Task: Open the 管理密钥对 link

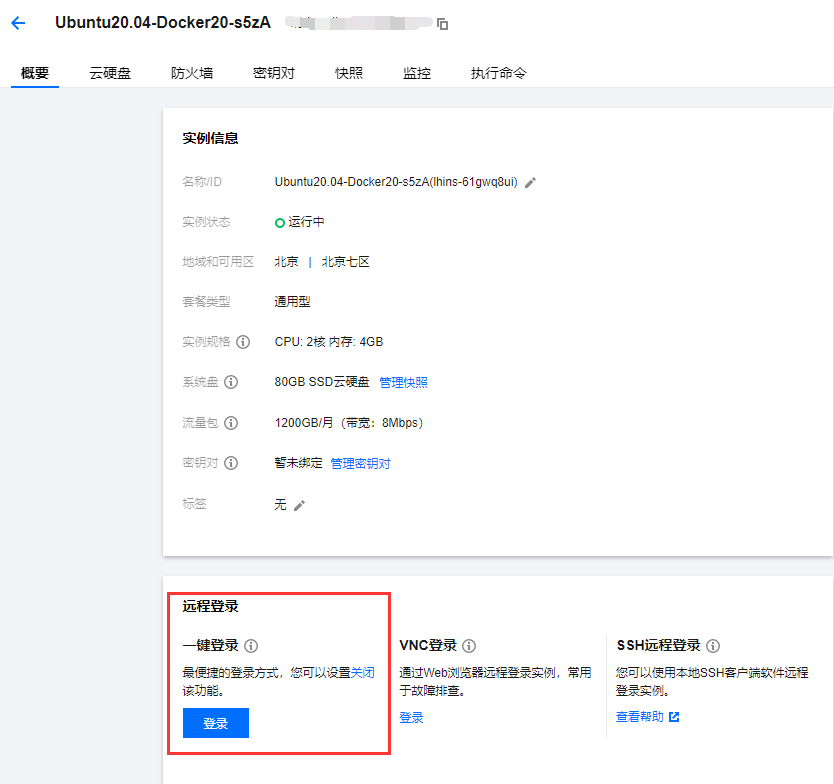Action: pos(360,463)
